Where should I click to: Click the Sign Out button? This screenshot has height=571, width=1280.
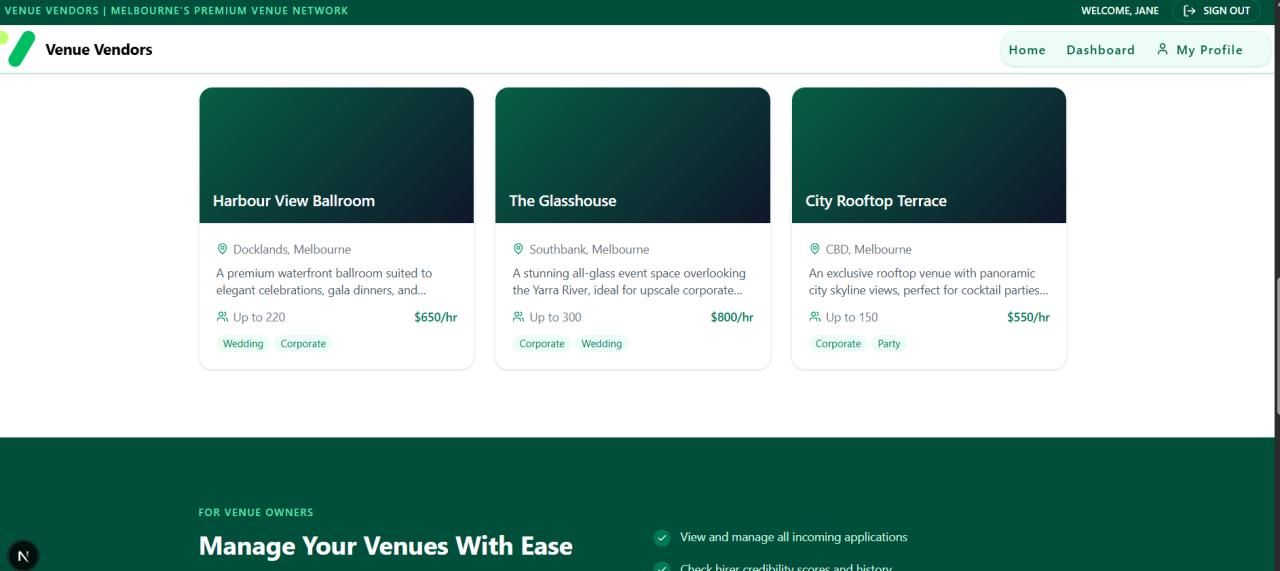[x=1216, y=11]
